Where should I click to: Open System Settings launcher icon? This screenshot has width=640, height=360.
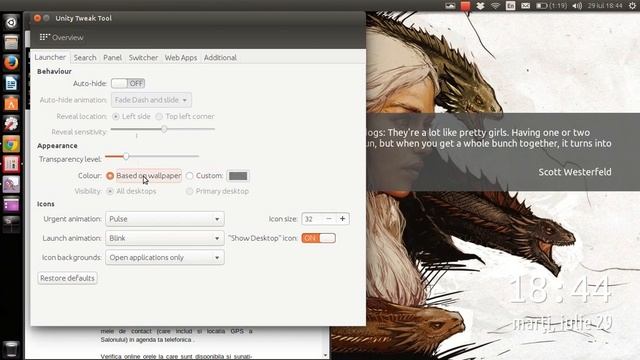11,124
